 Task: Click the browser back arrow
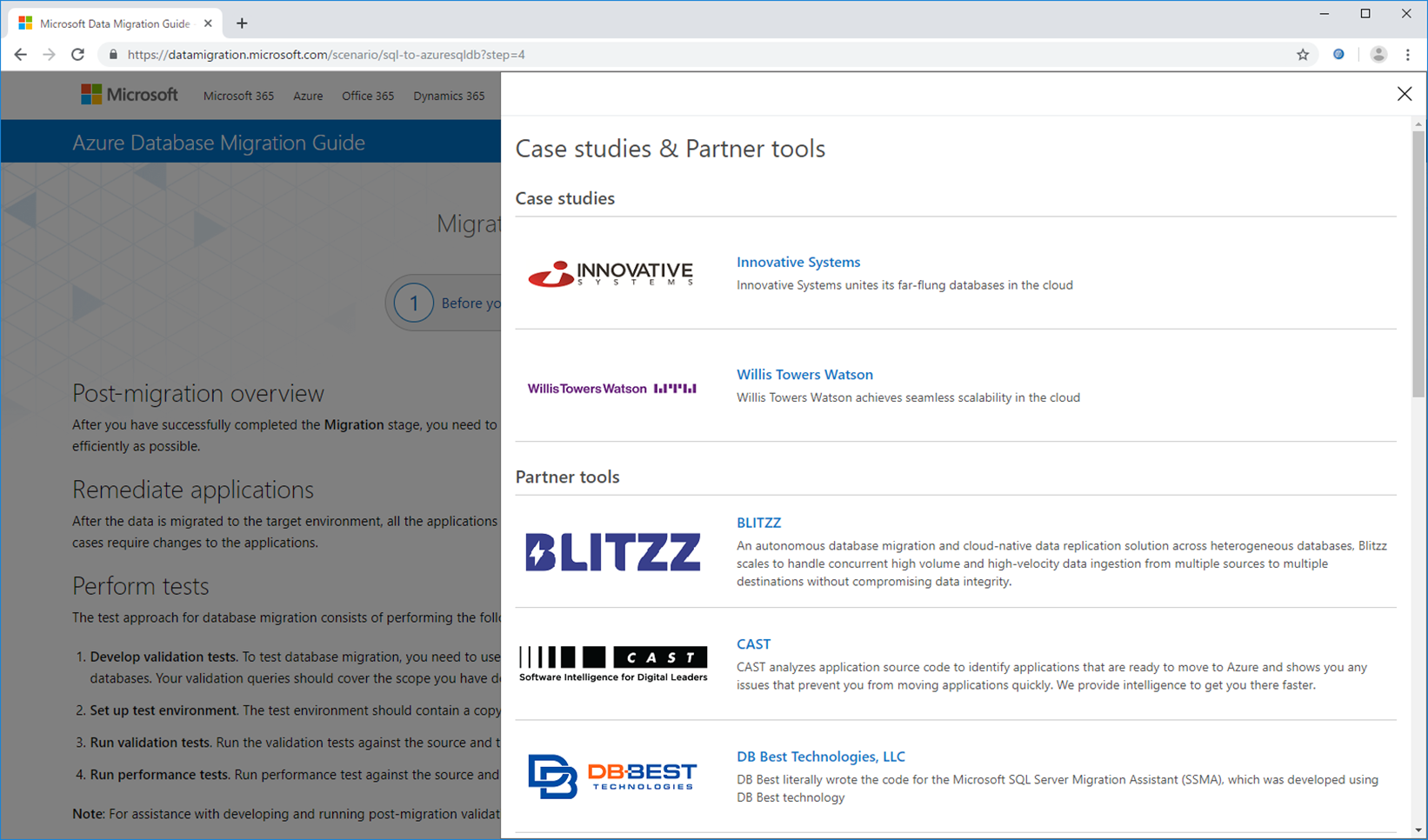pyautogui.click(x=21, y=55)
